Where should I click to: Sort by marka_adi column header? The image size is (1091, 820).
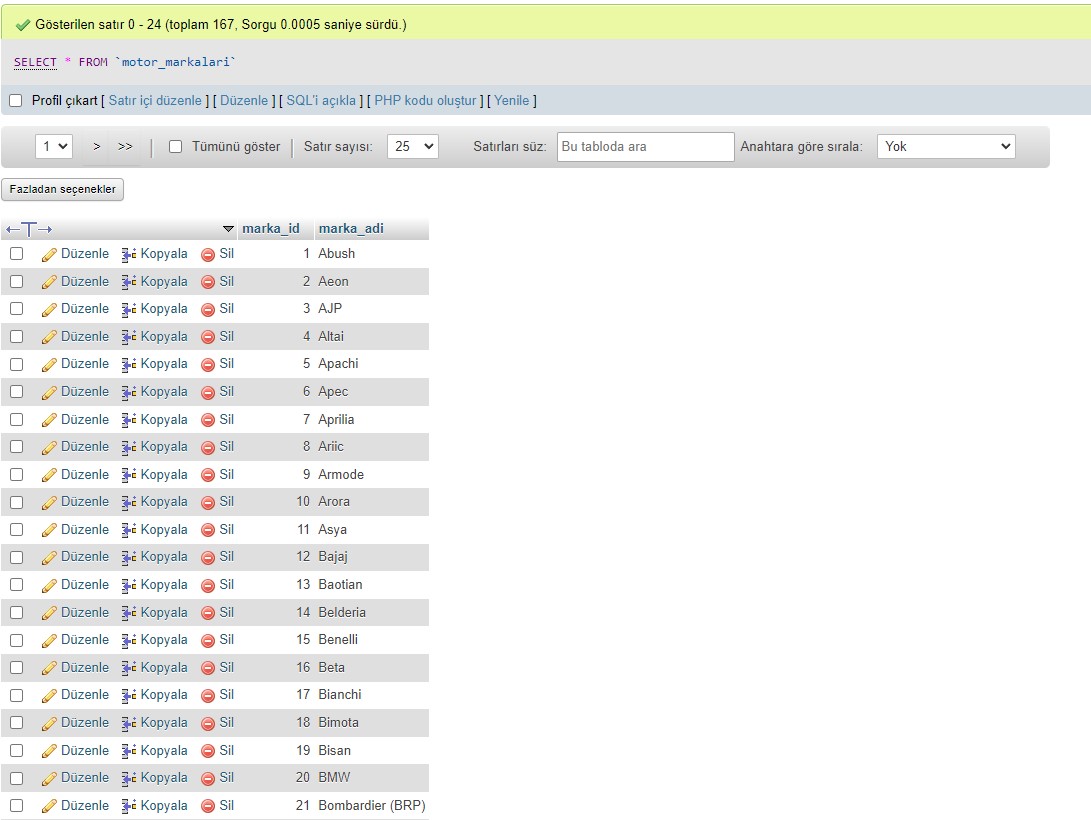point(351,229)
